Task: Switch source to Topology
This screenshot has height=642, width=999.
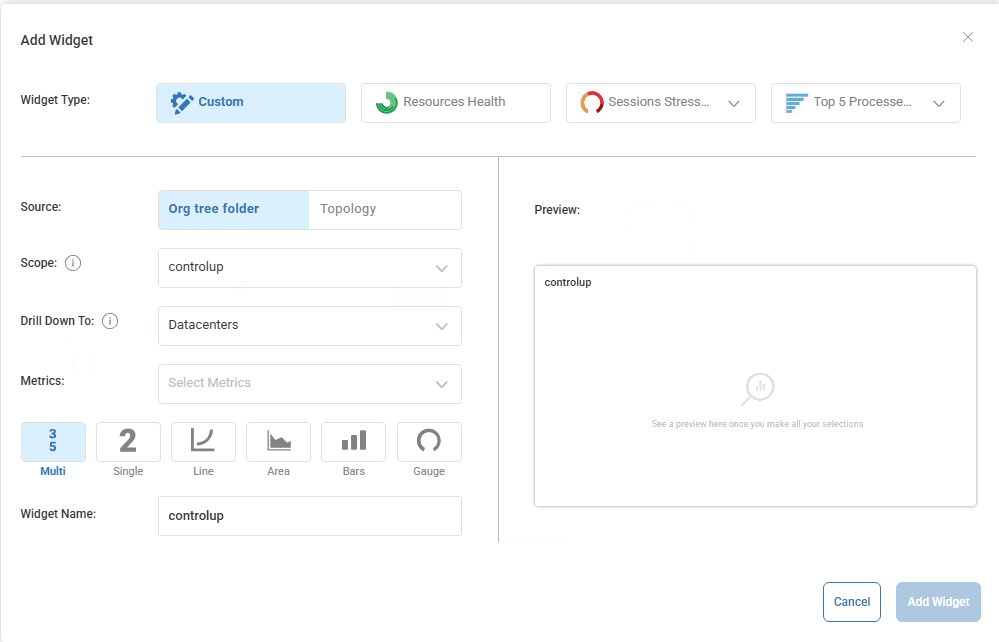Action: tap(349, 209)
